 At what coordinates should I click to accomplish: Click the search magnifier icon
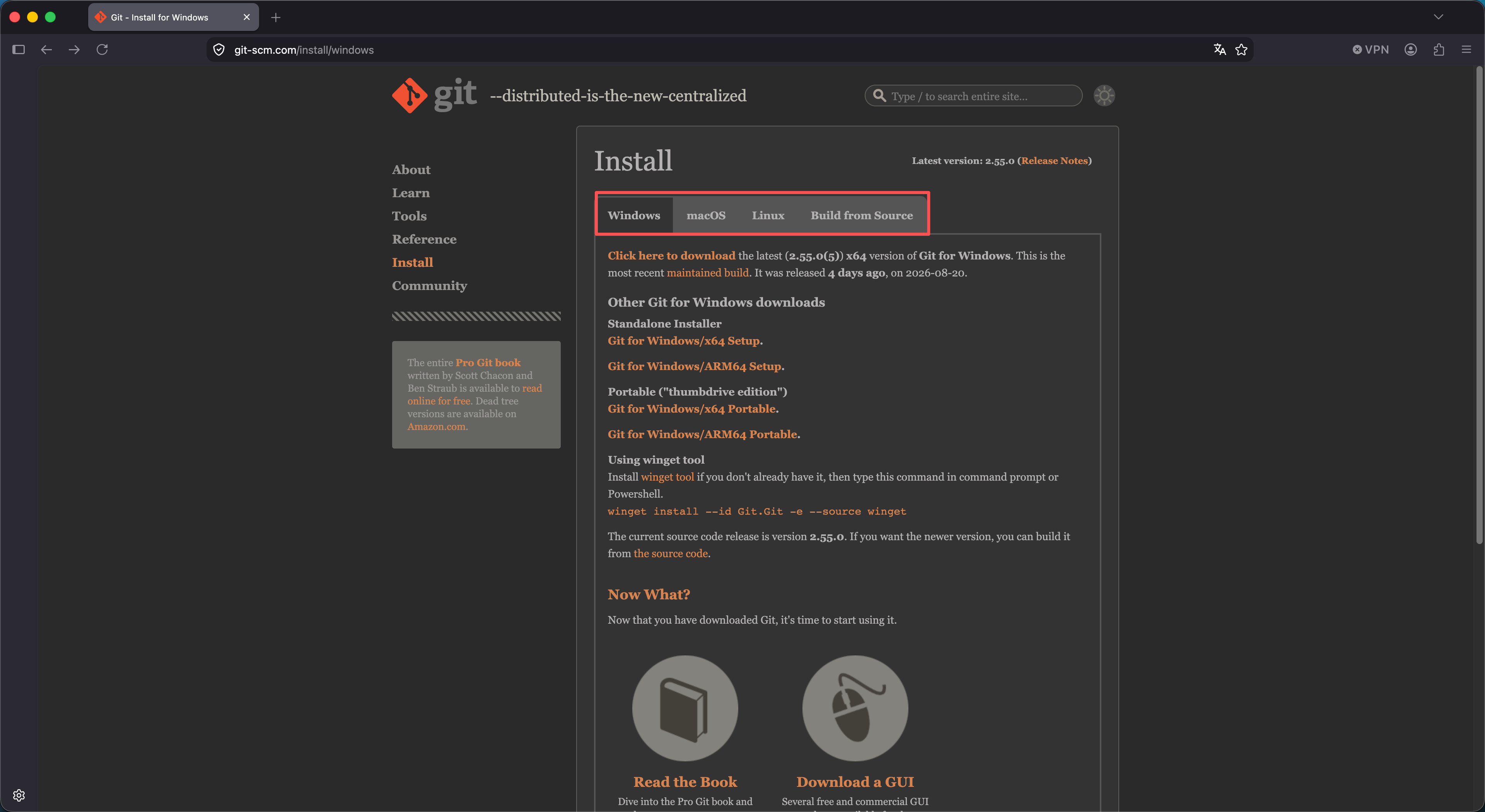click(879, 96)
